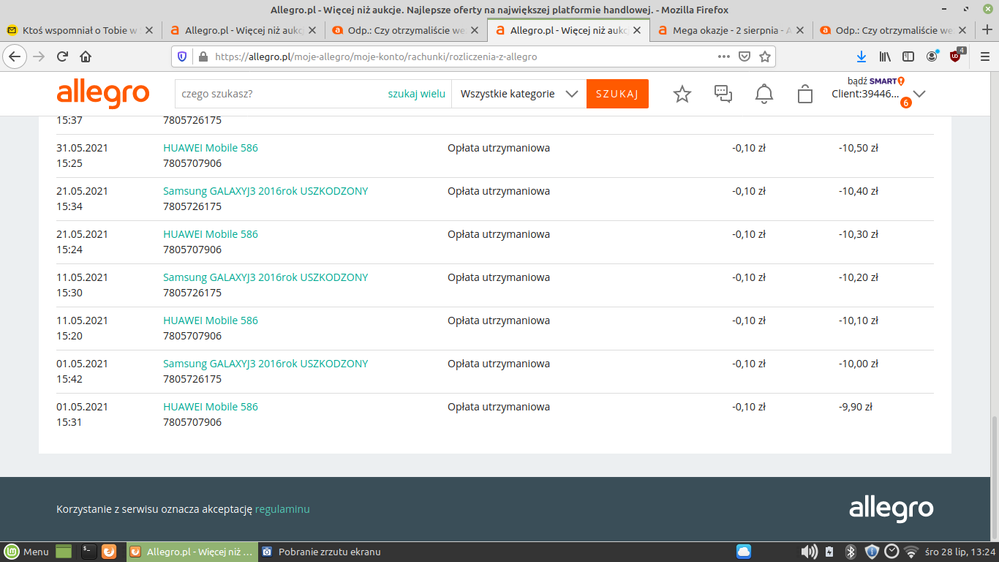Expand the Client account menu chevron

tap(919, 94)
